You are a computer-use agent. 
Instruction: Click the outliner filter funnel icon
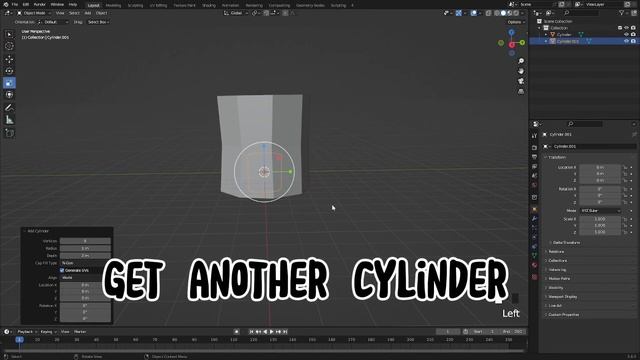(x=622, y=13)
